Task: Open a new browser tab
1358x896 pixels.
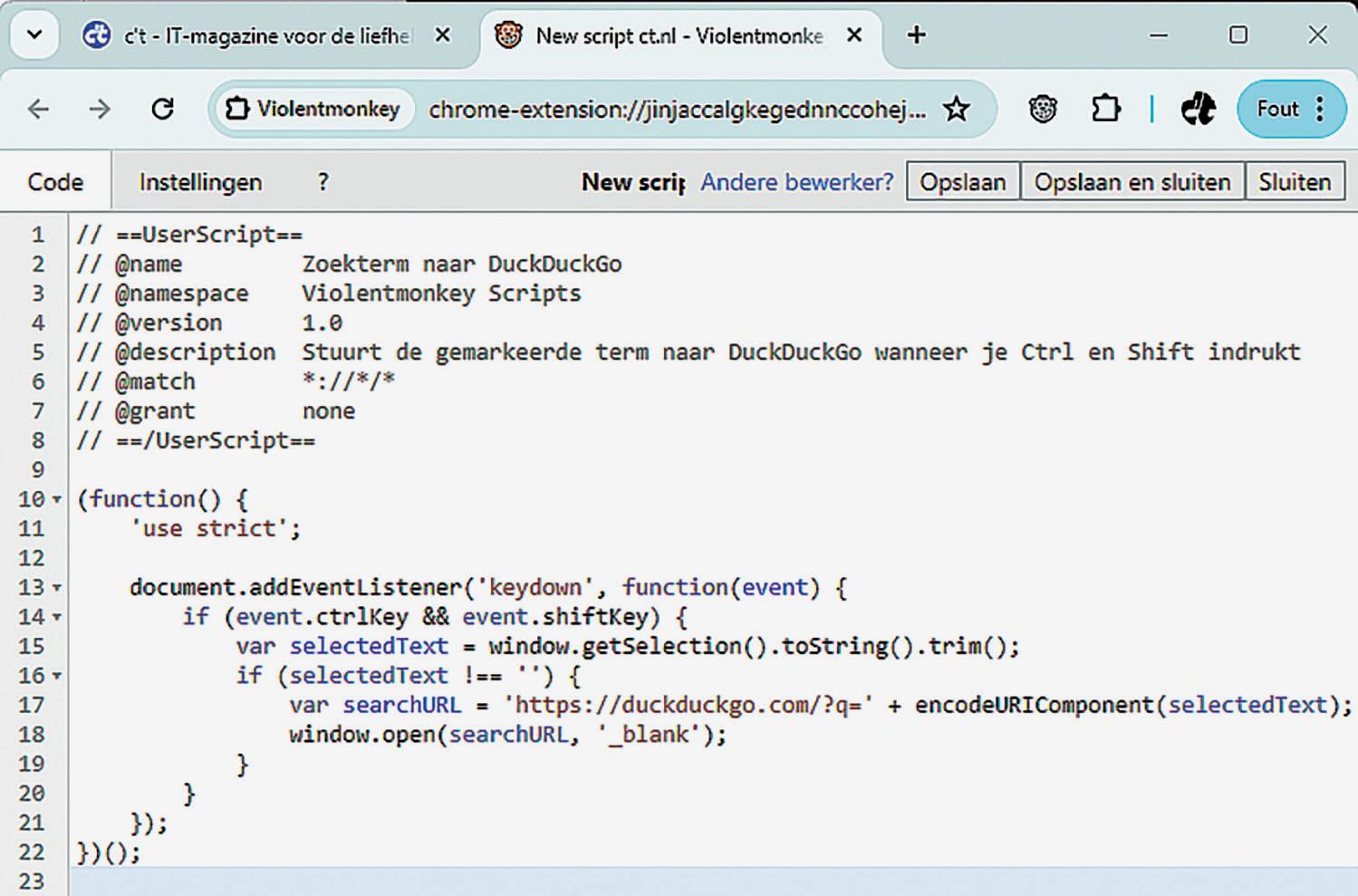Action: click(916, 35)
